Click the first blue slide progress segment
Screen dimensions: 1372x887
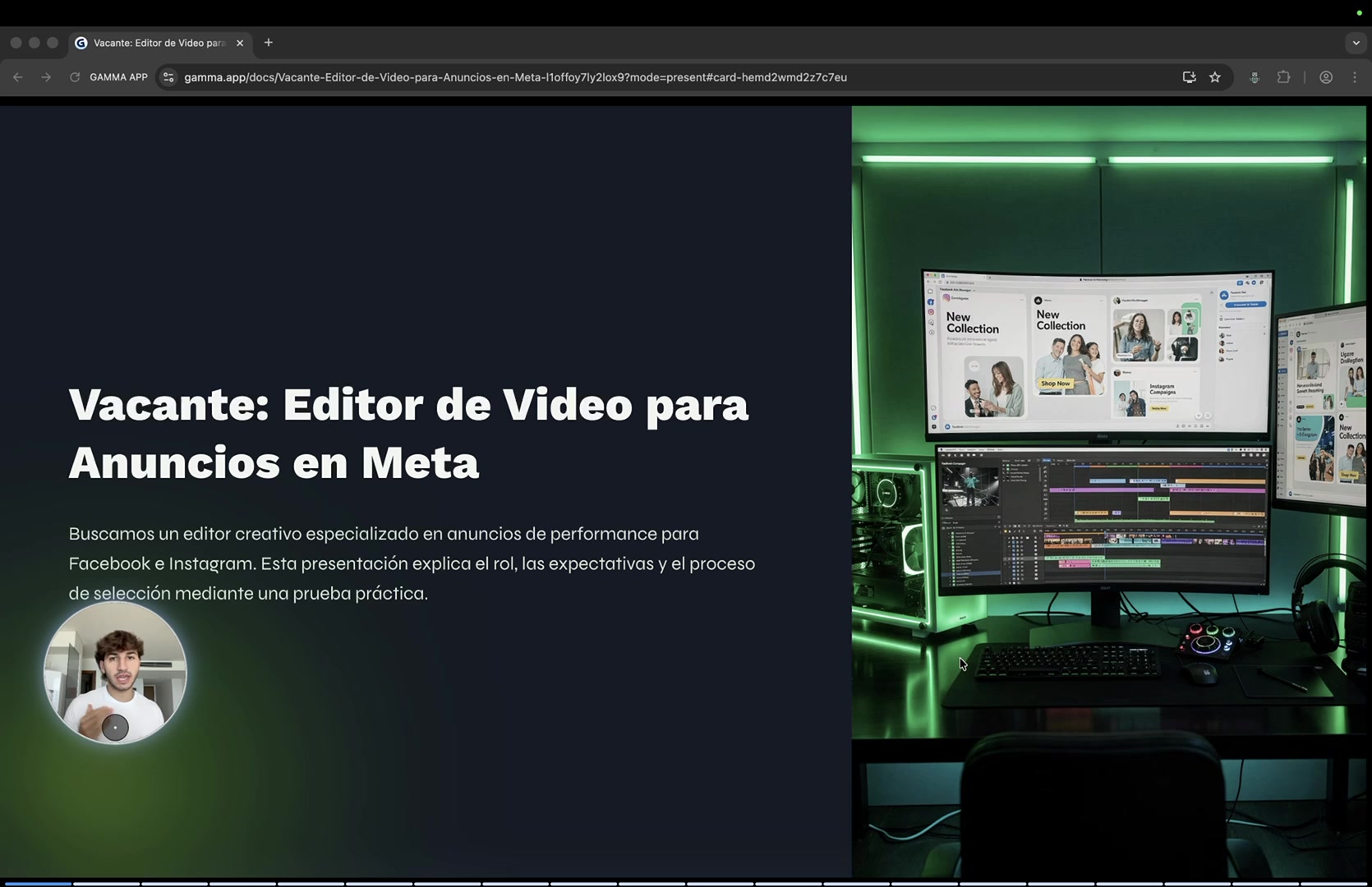(x=37, y=884)
